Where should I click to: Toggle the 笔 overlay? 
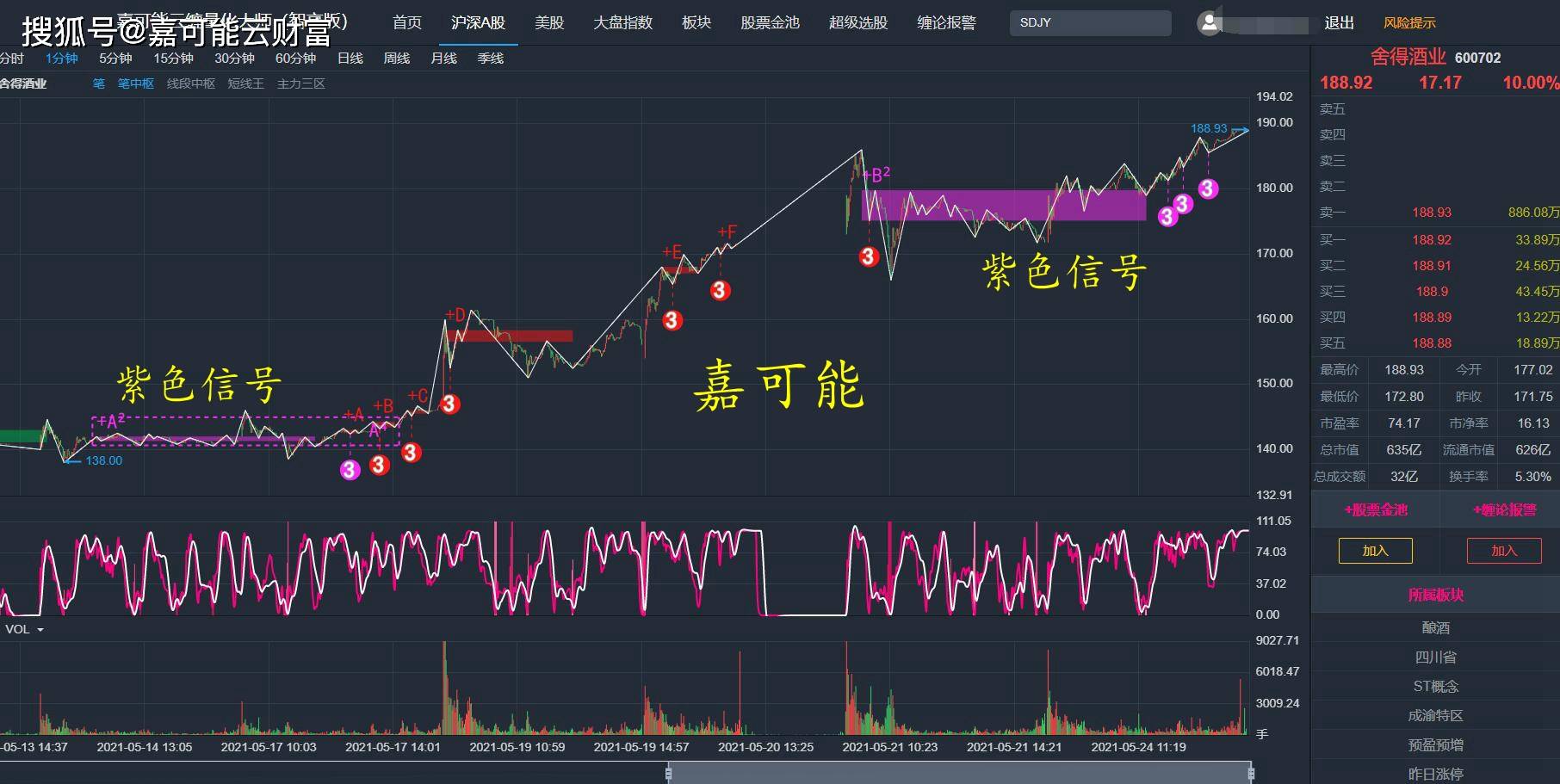point(99,83)
